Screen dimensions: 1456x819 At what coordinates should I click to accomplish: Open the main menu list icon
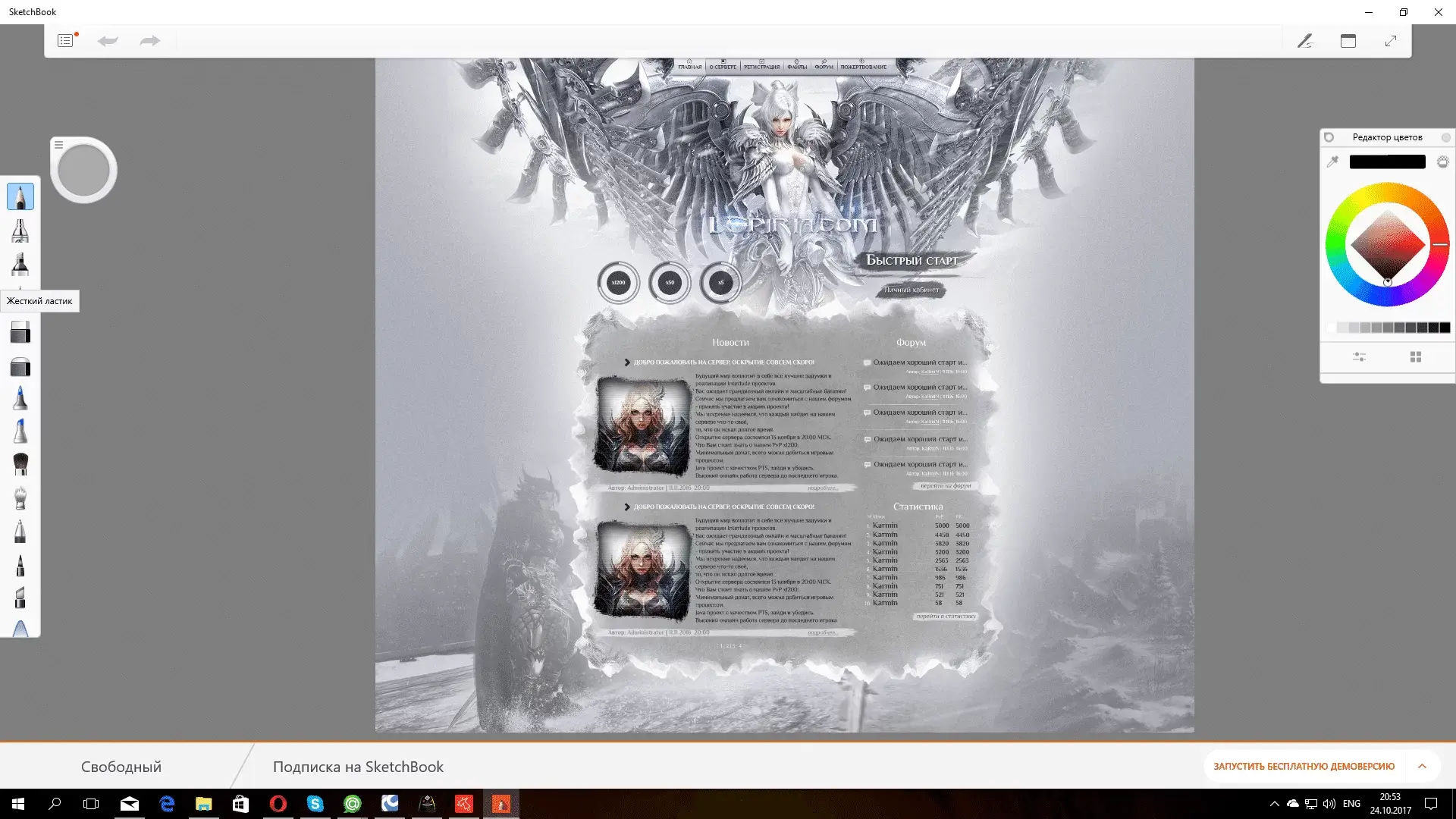66,41
